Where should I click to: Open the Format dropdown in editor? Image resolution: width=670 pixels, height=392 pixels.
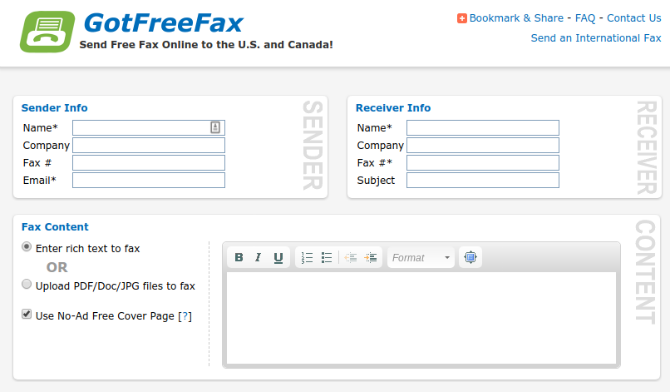point(421,257)
